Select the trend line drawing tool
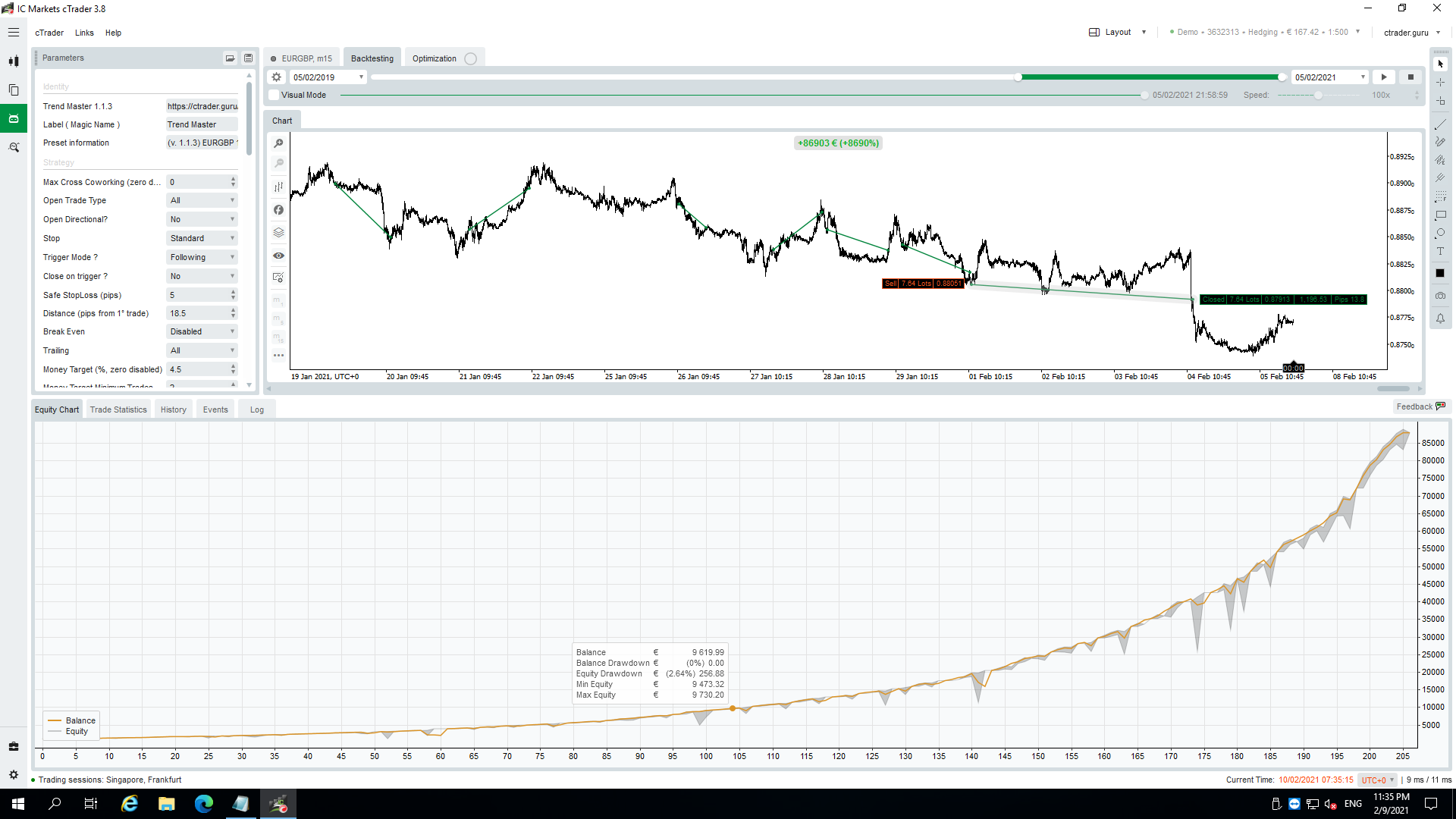Image resolution: width=1456 pixels, height=819 pixels. coord(1440,124)
